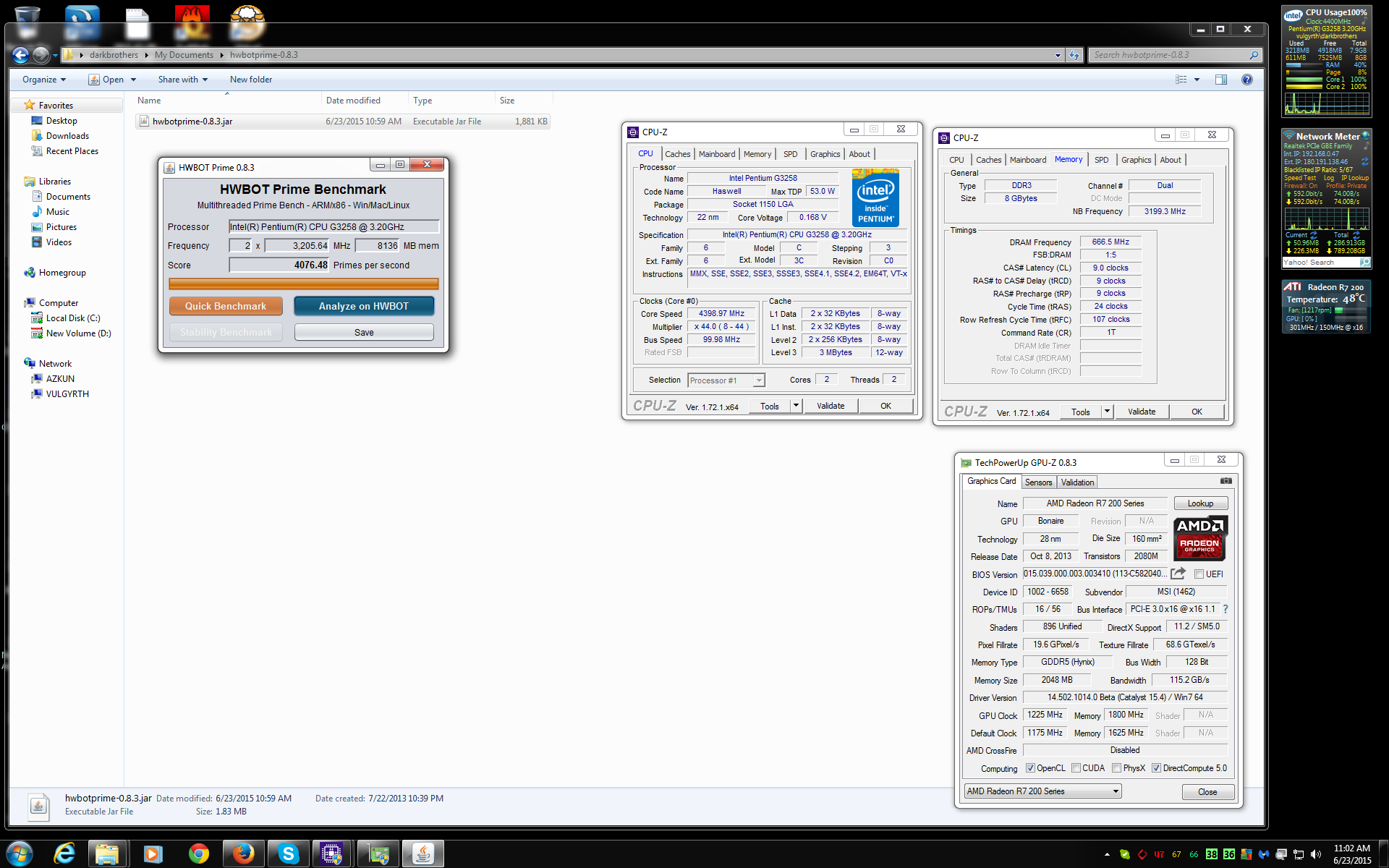Open the Share with dropdown
The height and width of the screenshot is (868, 1389).
click(183, 80)
